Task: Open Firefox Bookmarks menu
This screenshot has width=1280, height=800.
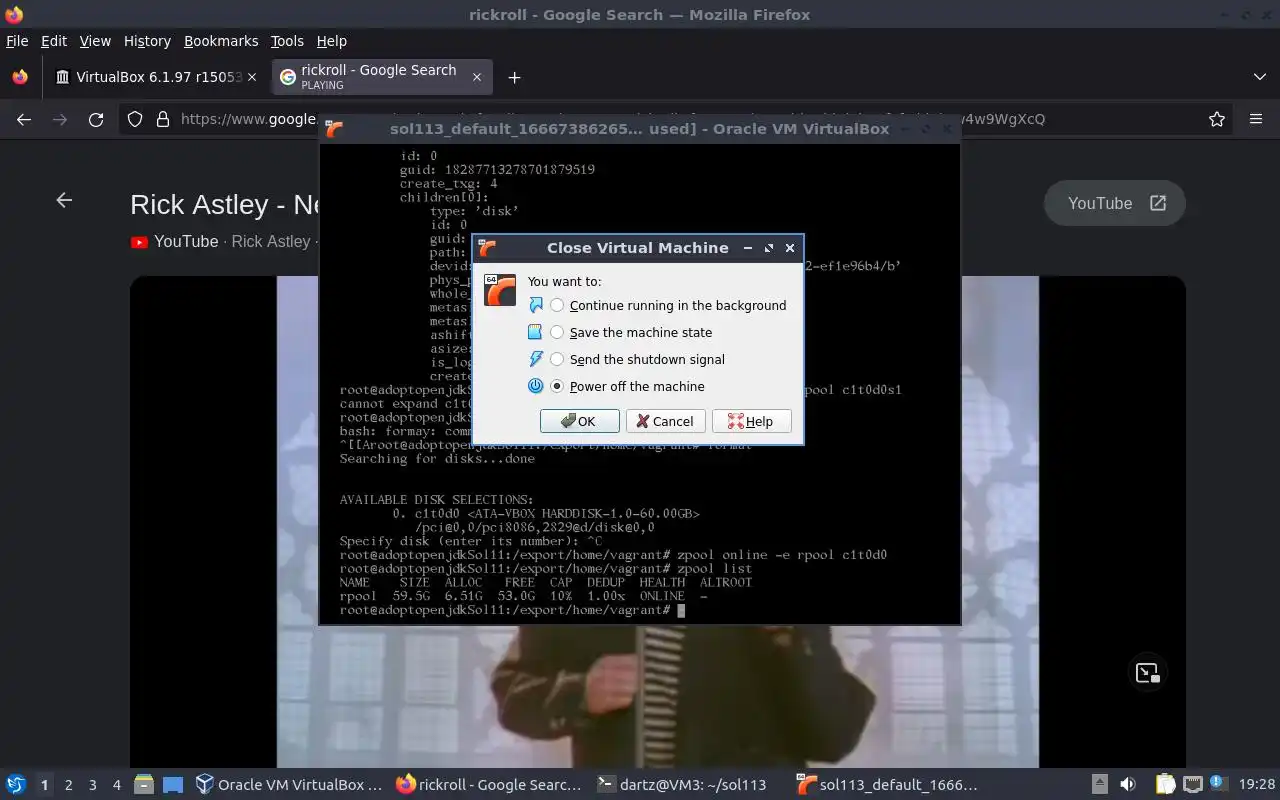Action: point(221,41)
